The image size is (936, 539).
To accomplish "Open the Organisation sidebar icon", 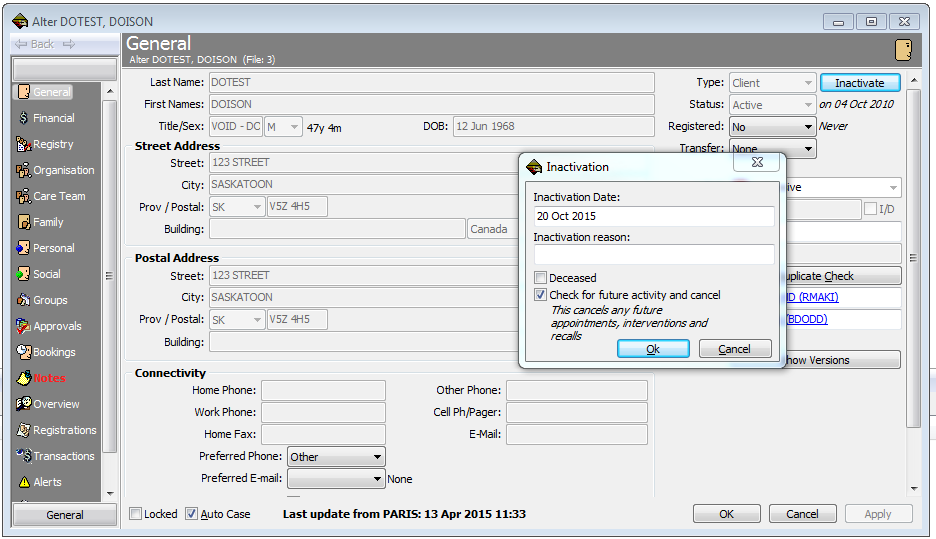I will (24, 170).
